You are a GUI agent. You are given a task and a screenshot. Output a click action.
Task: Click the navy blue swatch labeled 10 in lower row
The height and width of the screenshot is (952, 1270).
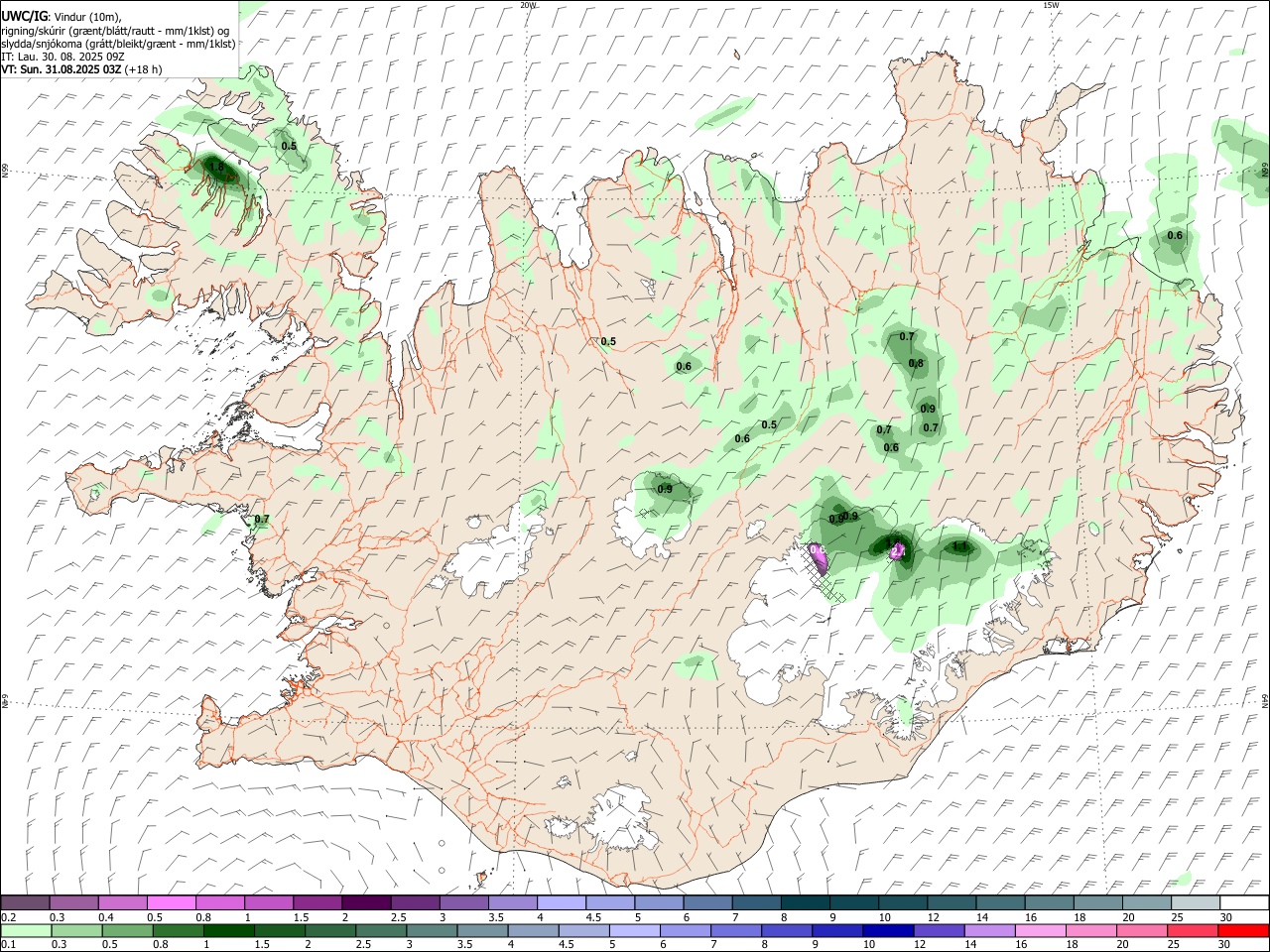point(888,930)
